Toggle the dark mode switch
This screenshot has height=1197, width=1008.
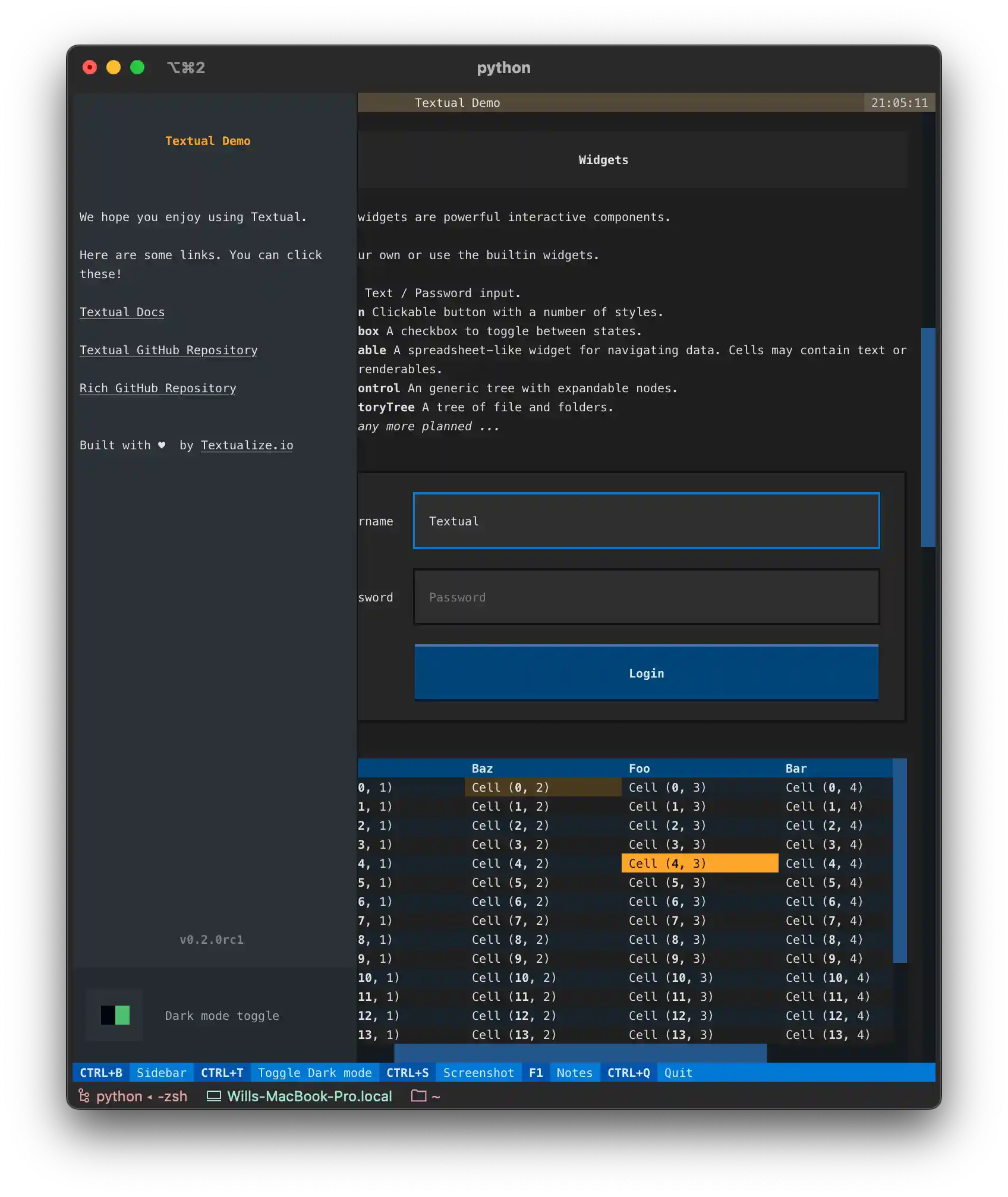(x=114, y=1016)
